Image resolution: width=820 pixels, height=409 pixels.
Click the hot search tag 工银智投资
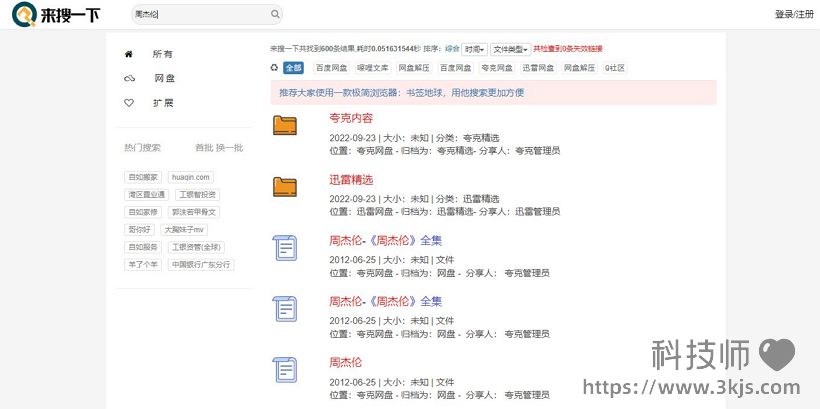pos(197,195)
